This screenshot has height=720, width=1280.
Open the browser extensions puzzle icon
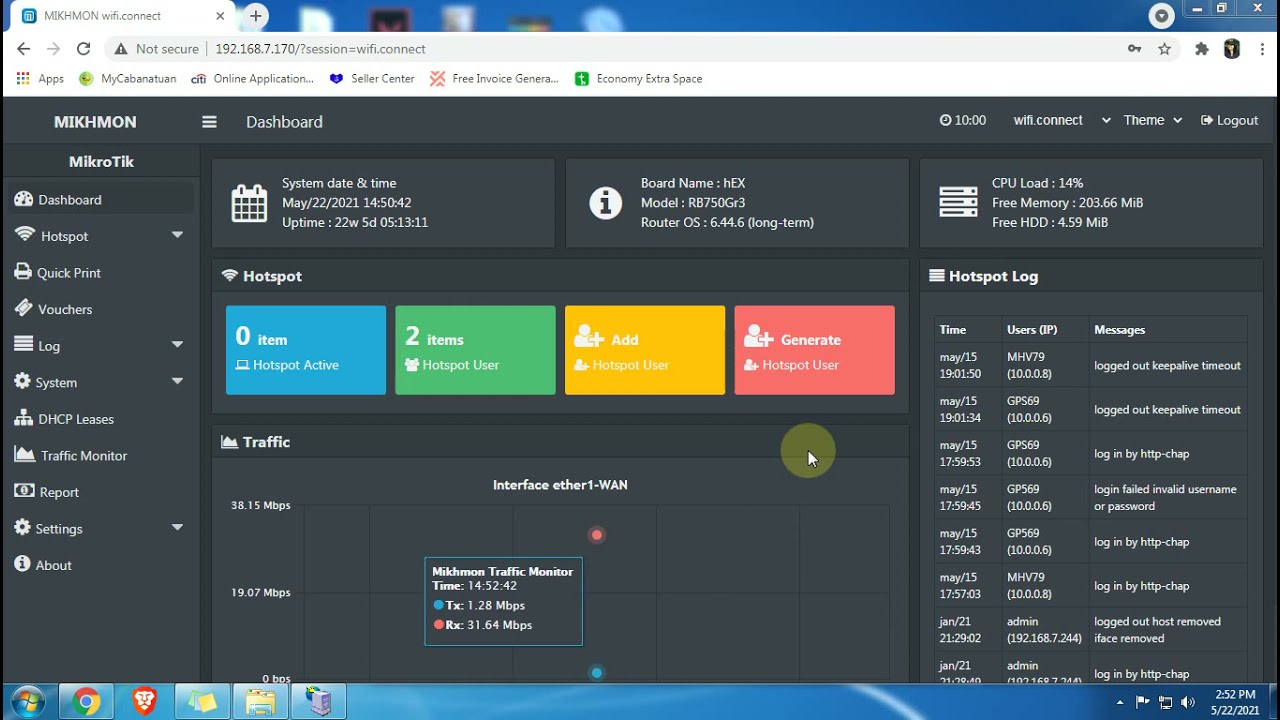[1202, 49]
